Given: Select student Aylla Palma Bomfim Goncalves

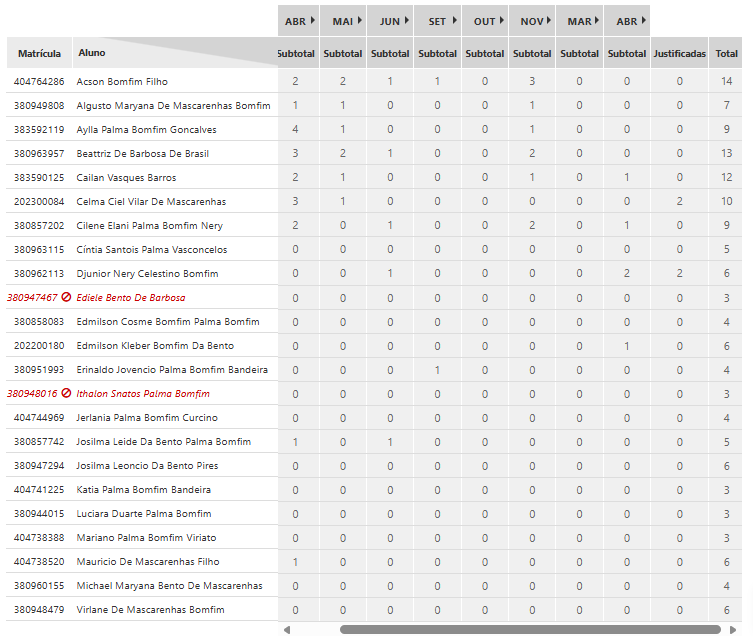Looking at the screenshot, I should click(146, 130).
